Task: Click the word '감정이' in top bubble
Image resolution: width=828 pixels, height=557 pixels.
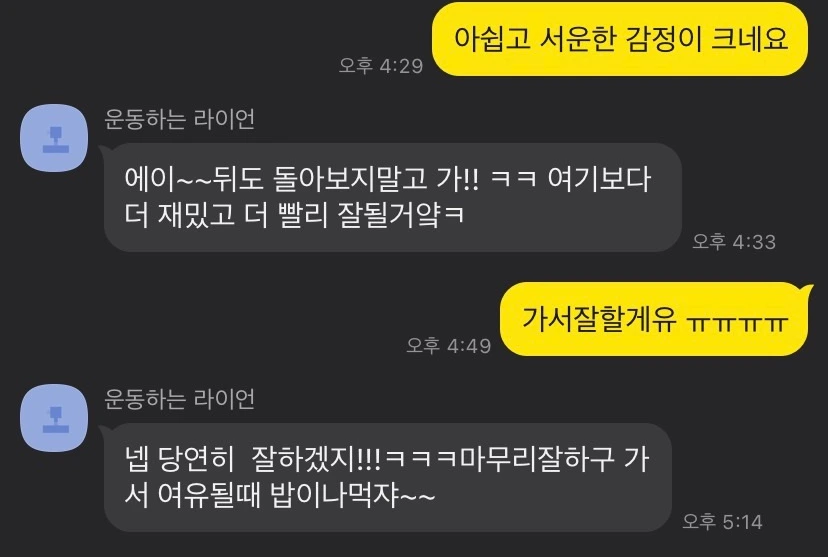Action: [663, 39]
